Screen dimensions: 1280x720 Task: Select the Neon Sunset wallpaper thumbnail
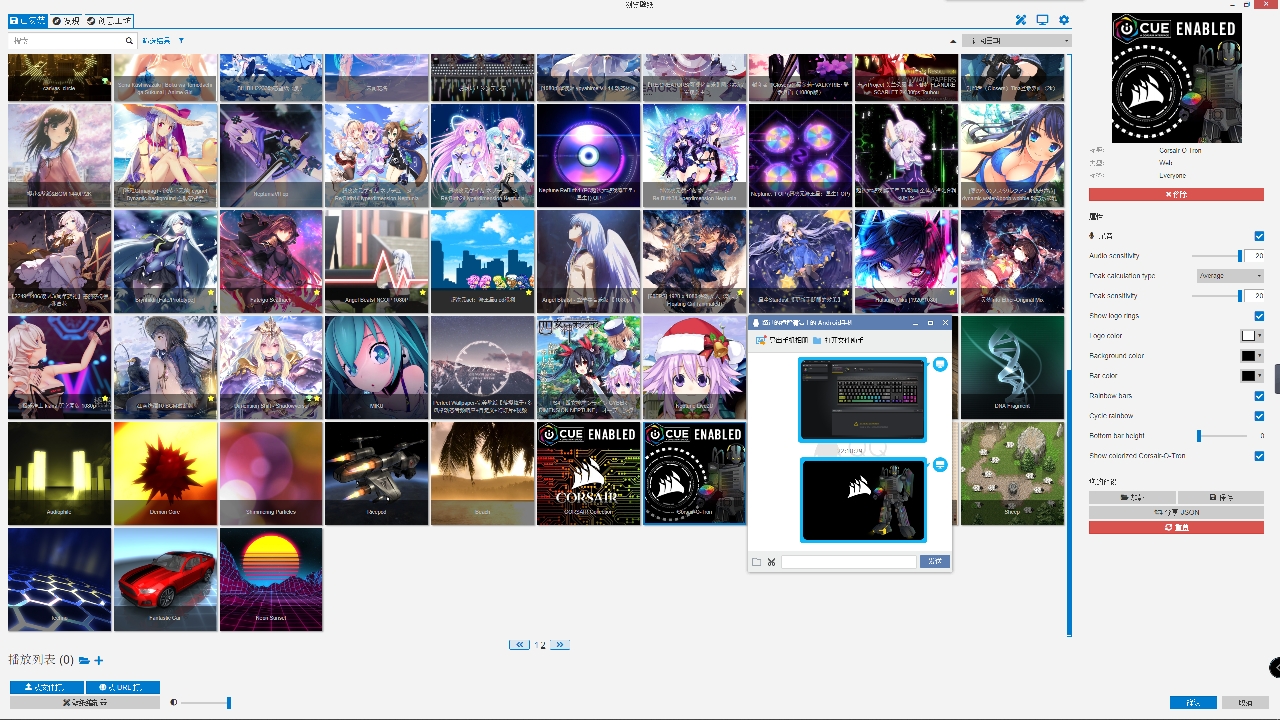(271, 579)
